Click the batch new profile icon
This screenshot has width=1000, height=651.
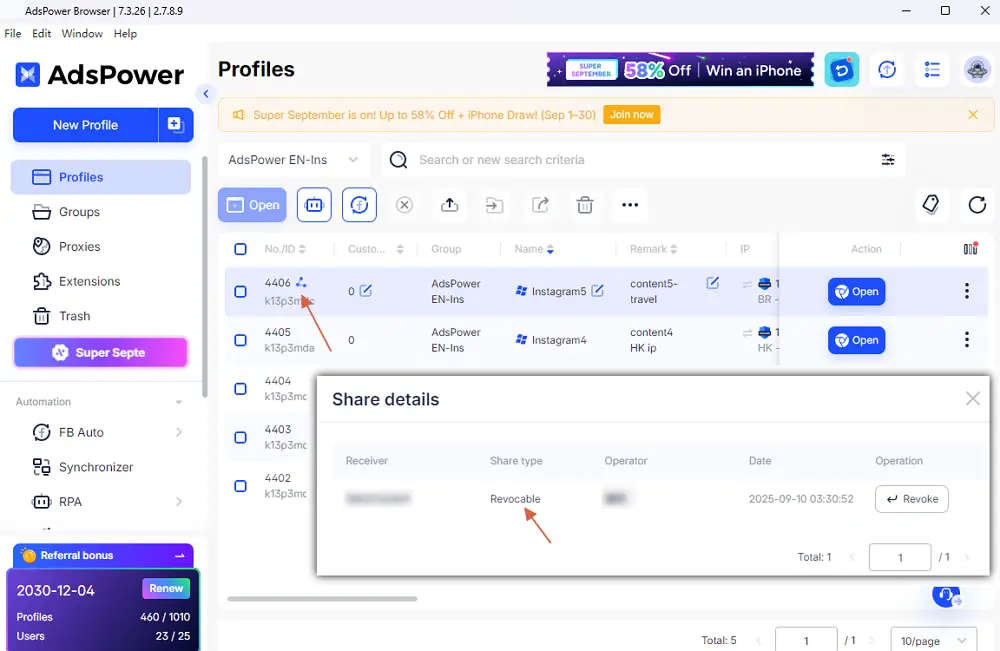tap(175, 125)
